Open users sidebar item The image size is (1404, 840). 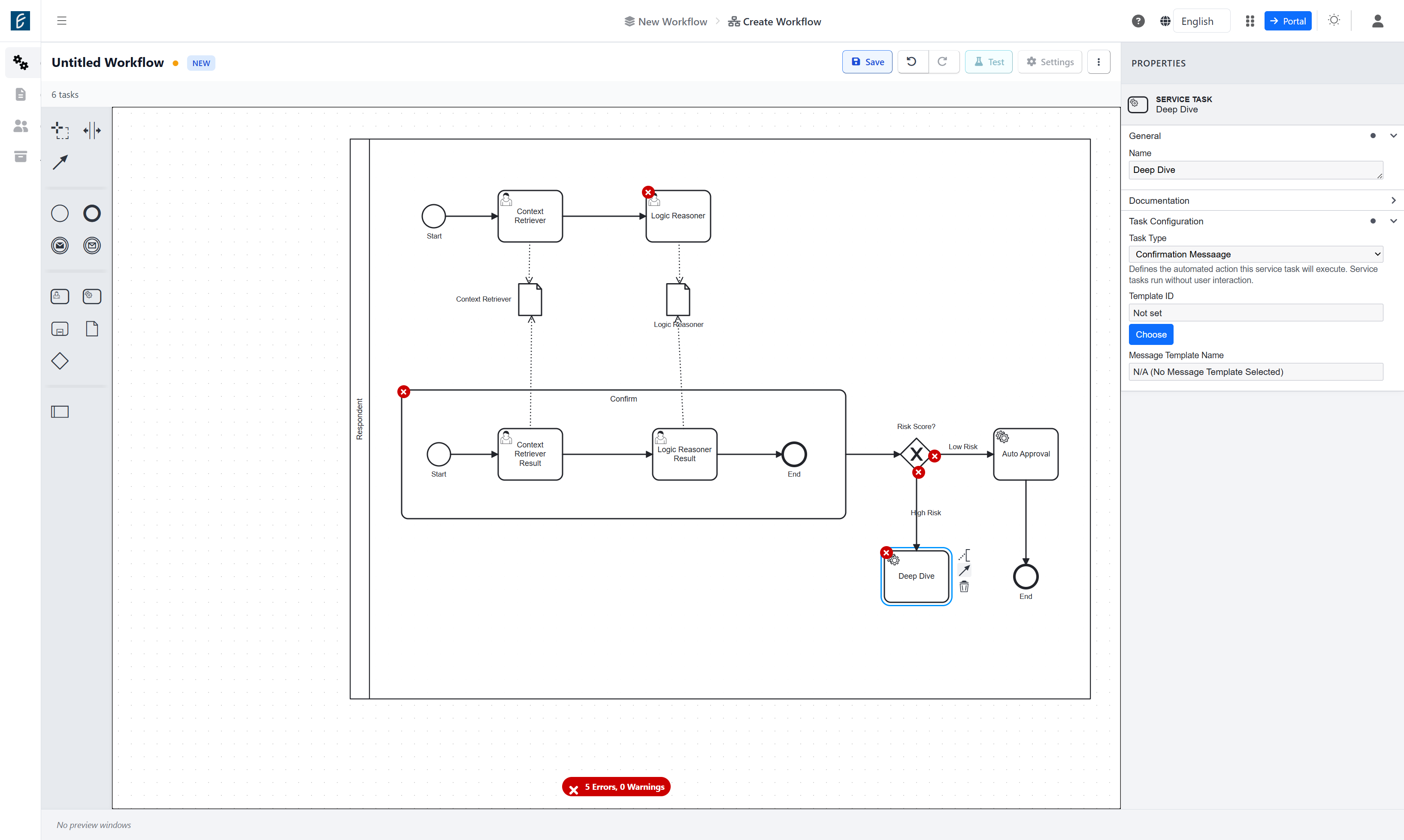click(21, 125)
